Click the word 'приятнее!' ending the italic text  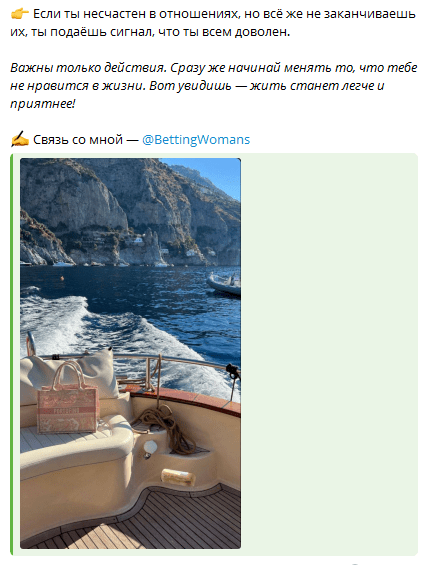point(43,104)
